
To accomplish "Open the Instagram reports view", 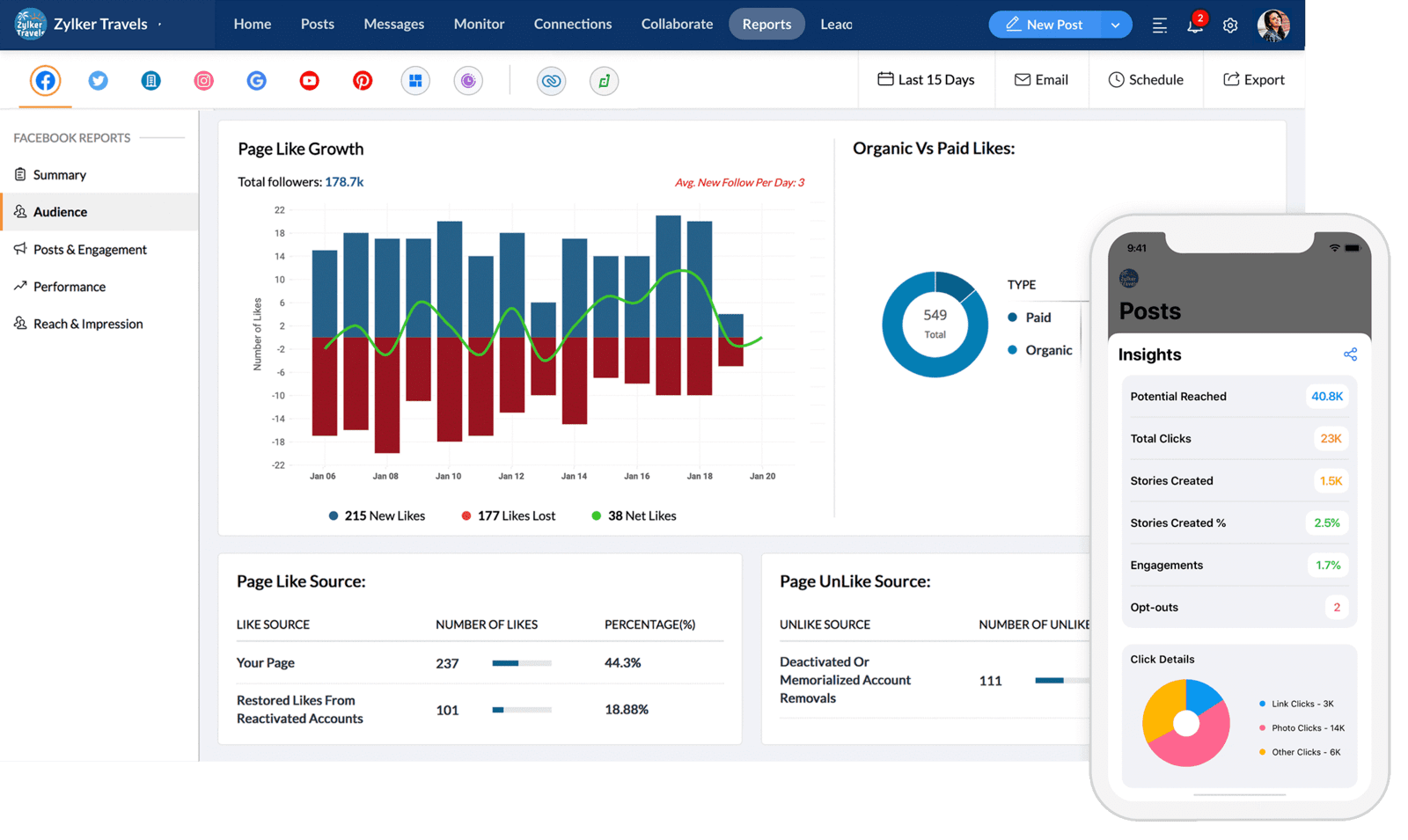I will [203, 80].
